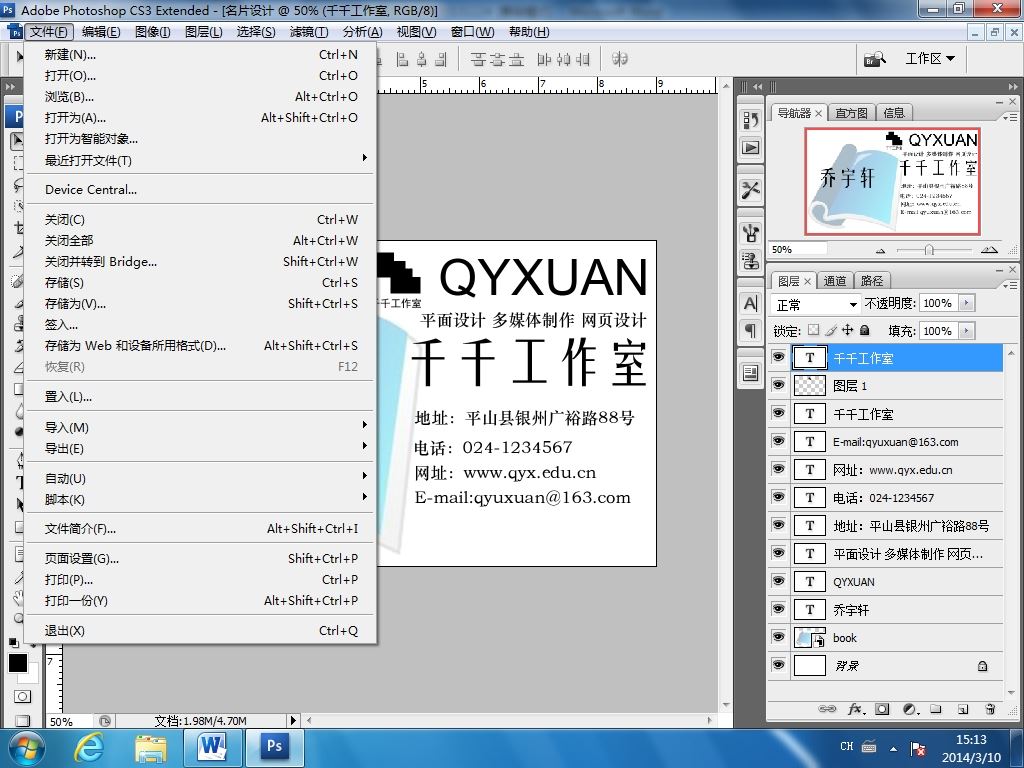Zoom in using large mountains icon in Navigator
This screenshot has width=1024, height=768.
coord(989,249)
